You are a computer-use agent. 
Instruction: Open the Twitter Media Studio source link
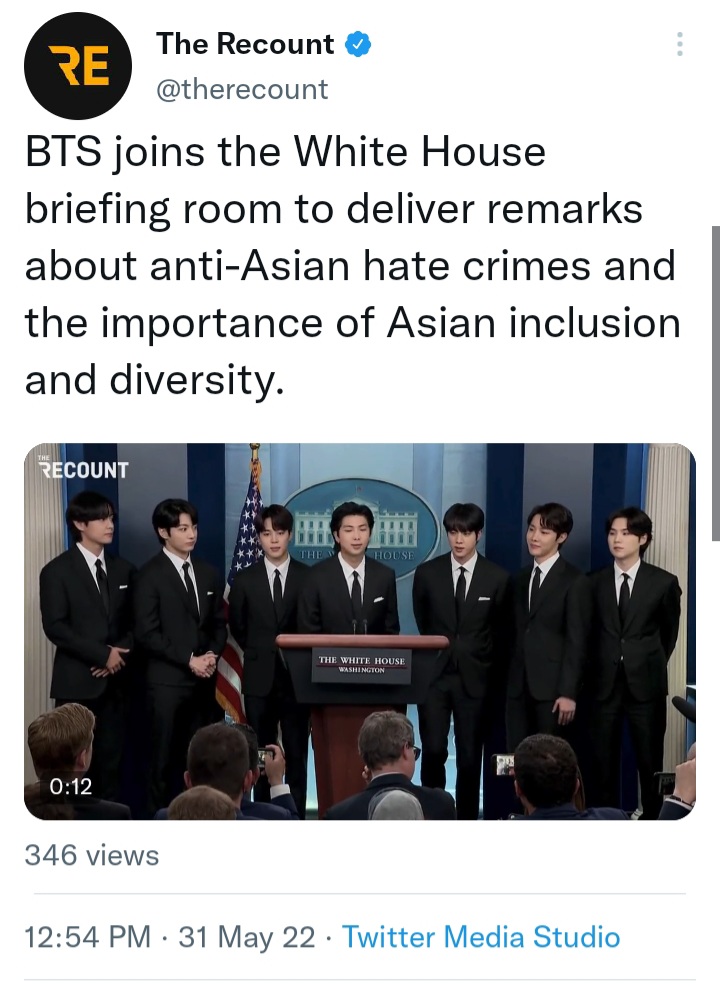481,937
